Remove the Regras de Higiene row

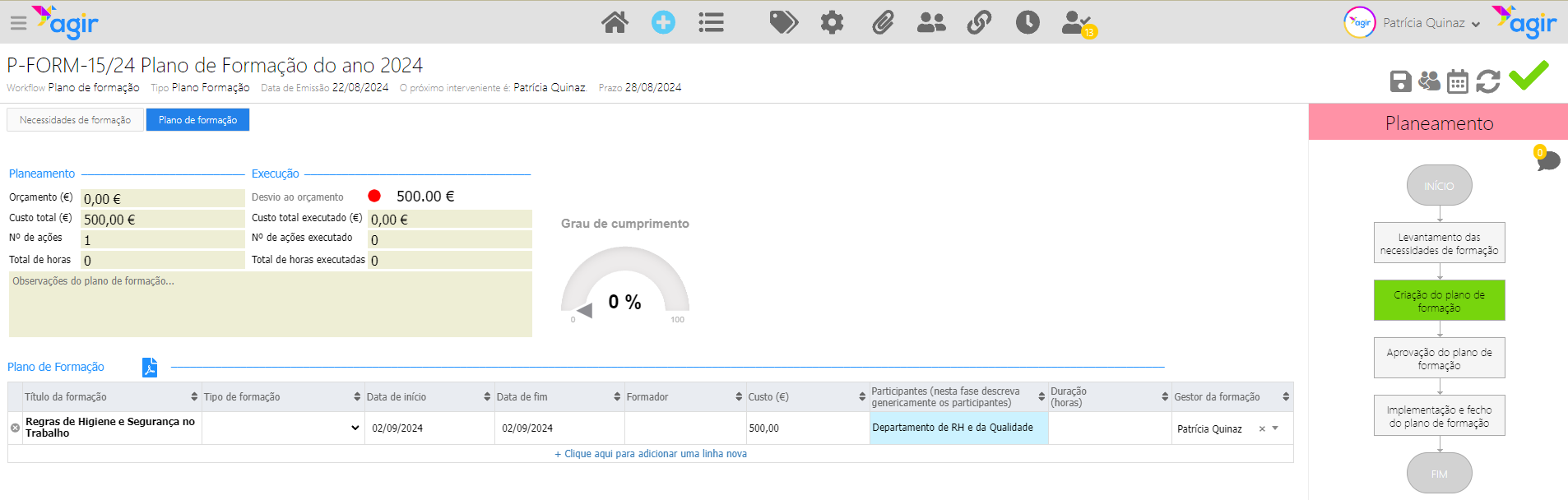15,428
